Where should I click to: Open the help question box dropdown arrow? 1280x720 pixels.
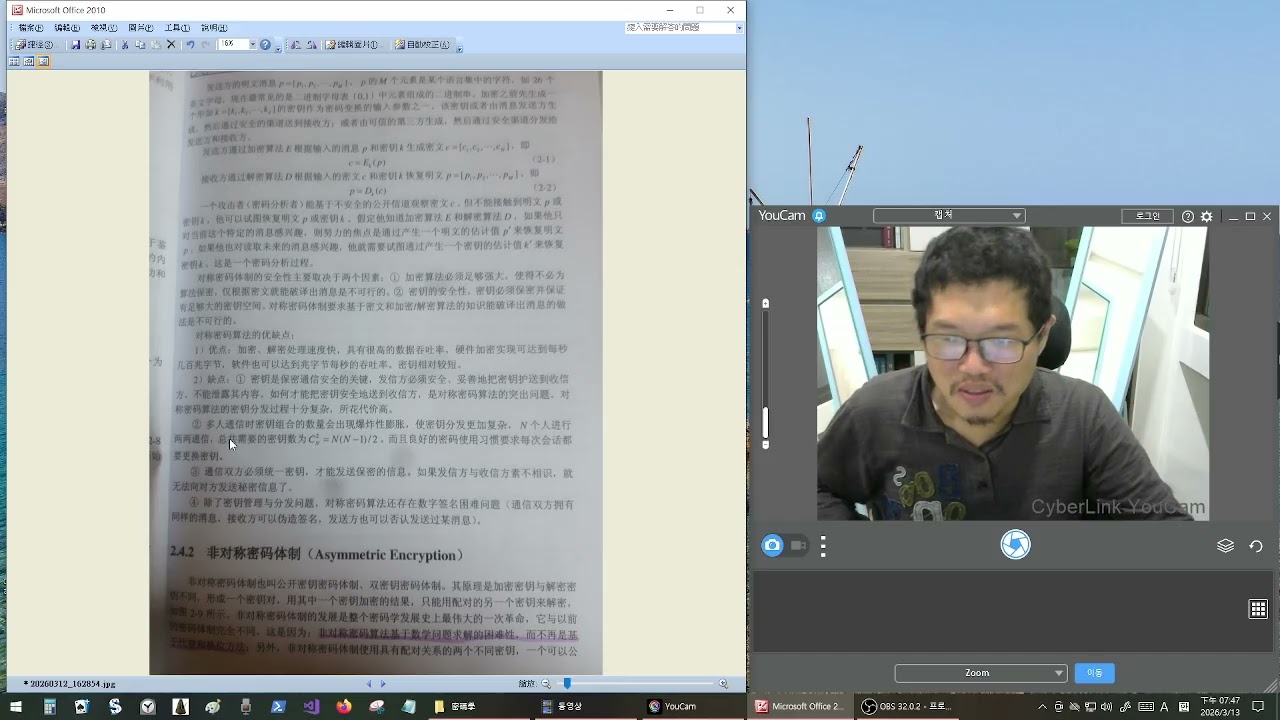click(739, 28)
